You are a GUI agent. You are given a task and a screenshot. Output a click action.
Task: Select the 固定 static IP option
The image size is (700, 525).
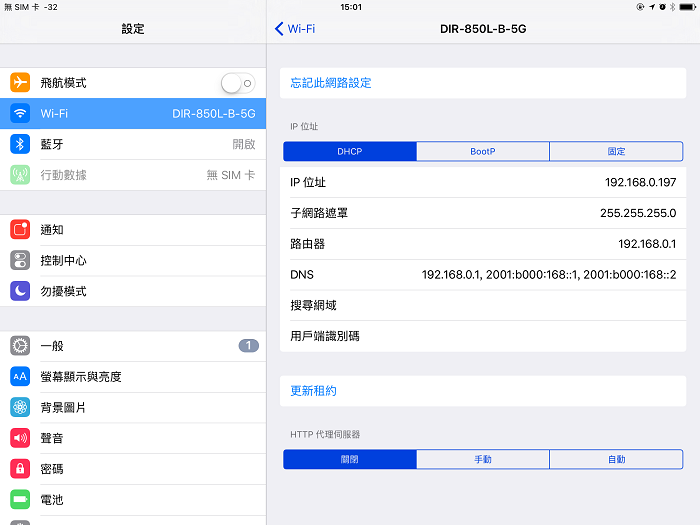[616, 152]
